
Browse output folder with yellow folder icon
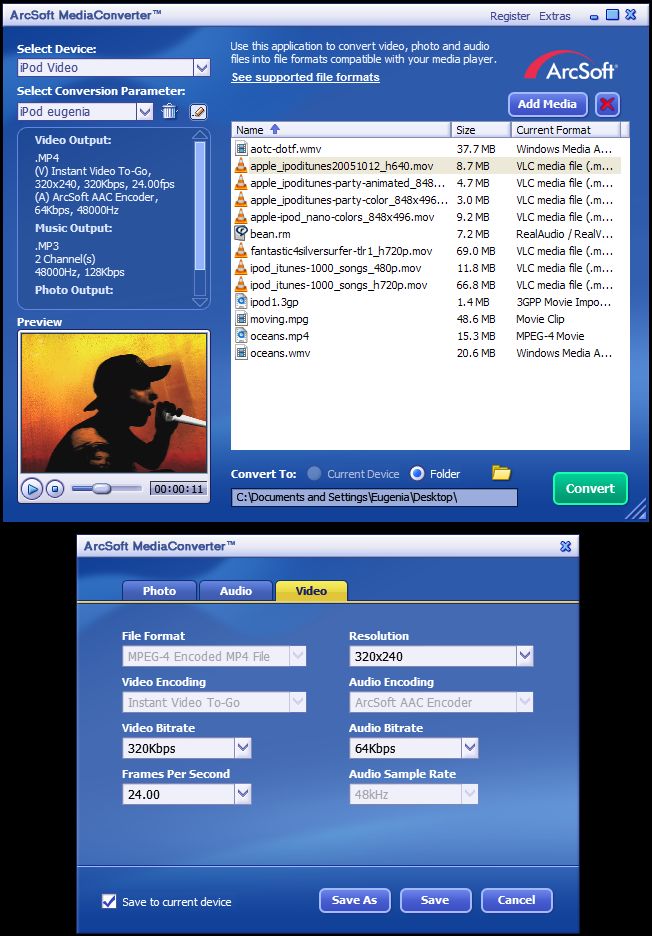(501, 473)
